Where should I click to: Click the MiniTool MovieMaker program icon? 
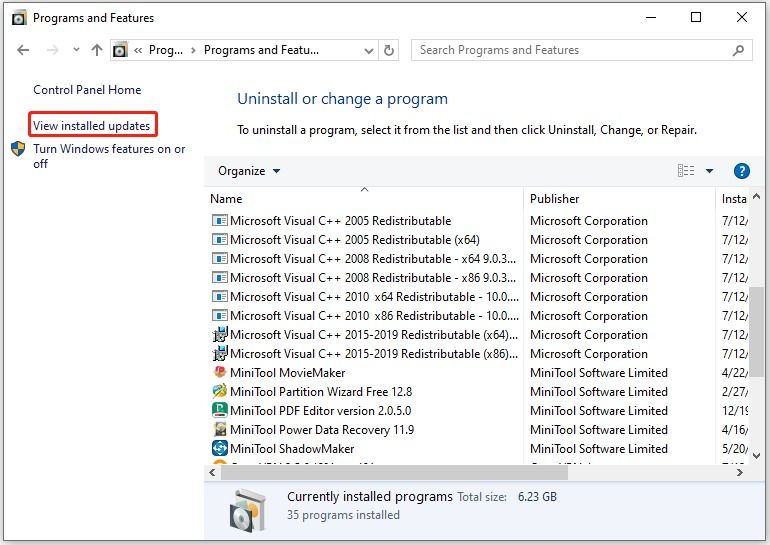[220, 373]
